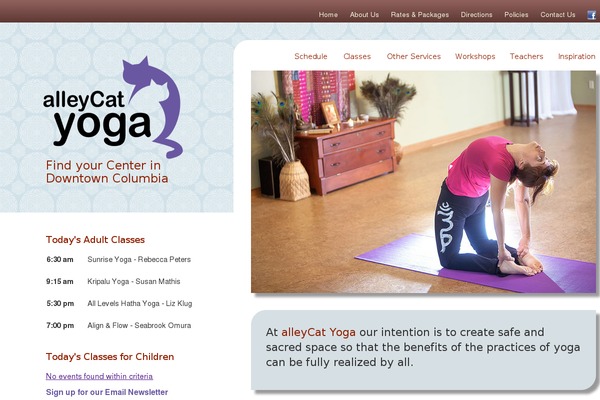Image resolution: width=600 pixels, height=400 pixels.
Task: Open the Contact Us page
Action: 558,15
